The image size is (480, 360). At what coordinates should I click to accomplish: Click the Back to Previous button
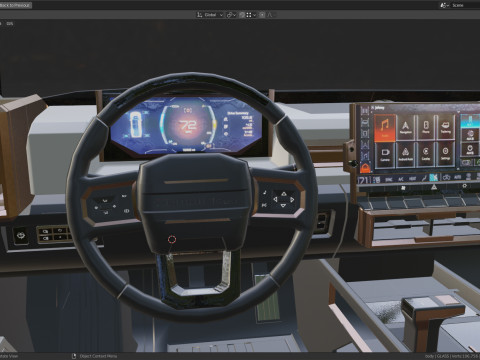click(15, 5)
